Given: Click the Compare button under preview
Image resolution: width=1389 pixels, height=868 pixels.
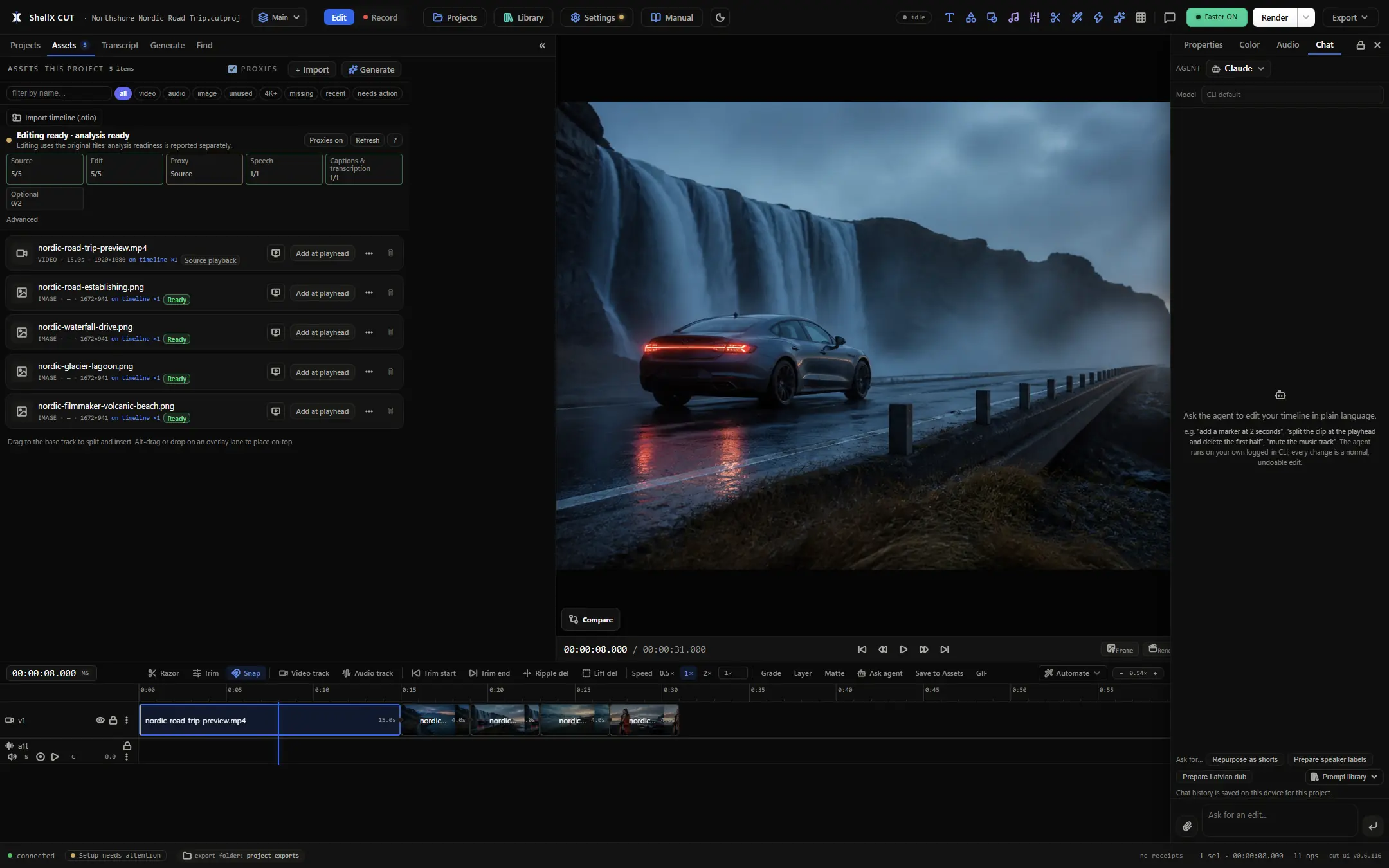Looking at the screenshot, I should coord(590,619).
